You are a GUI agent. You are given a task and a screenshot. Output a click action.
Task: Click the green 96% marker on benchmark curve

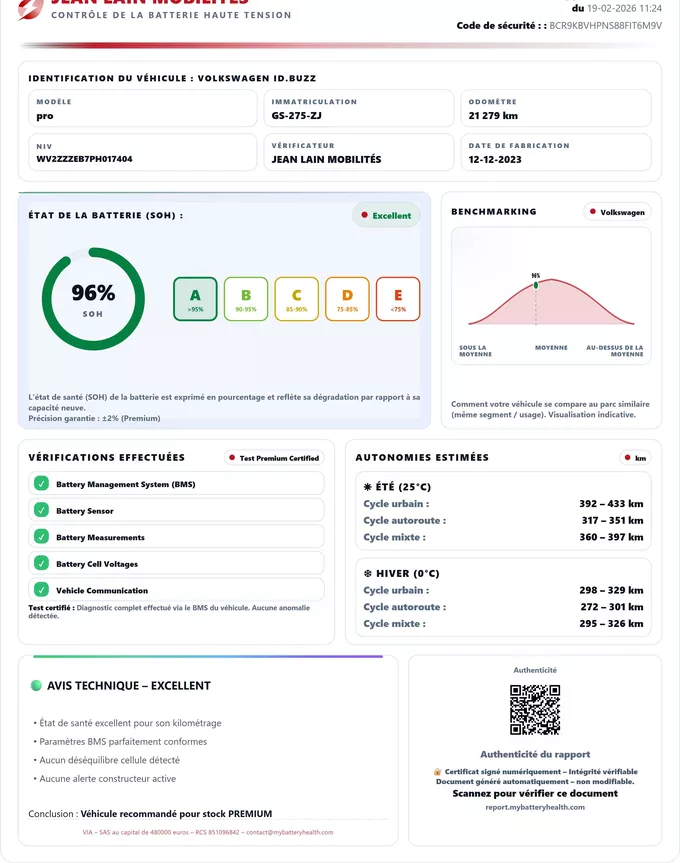click(536, 285)
